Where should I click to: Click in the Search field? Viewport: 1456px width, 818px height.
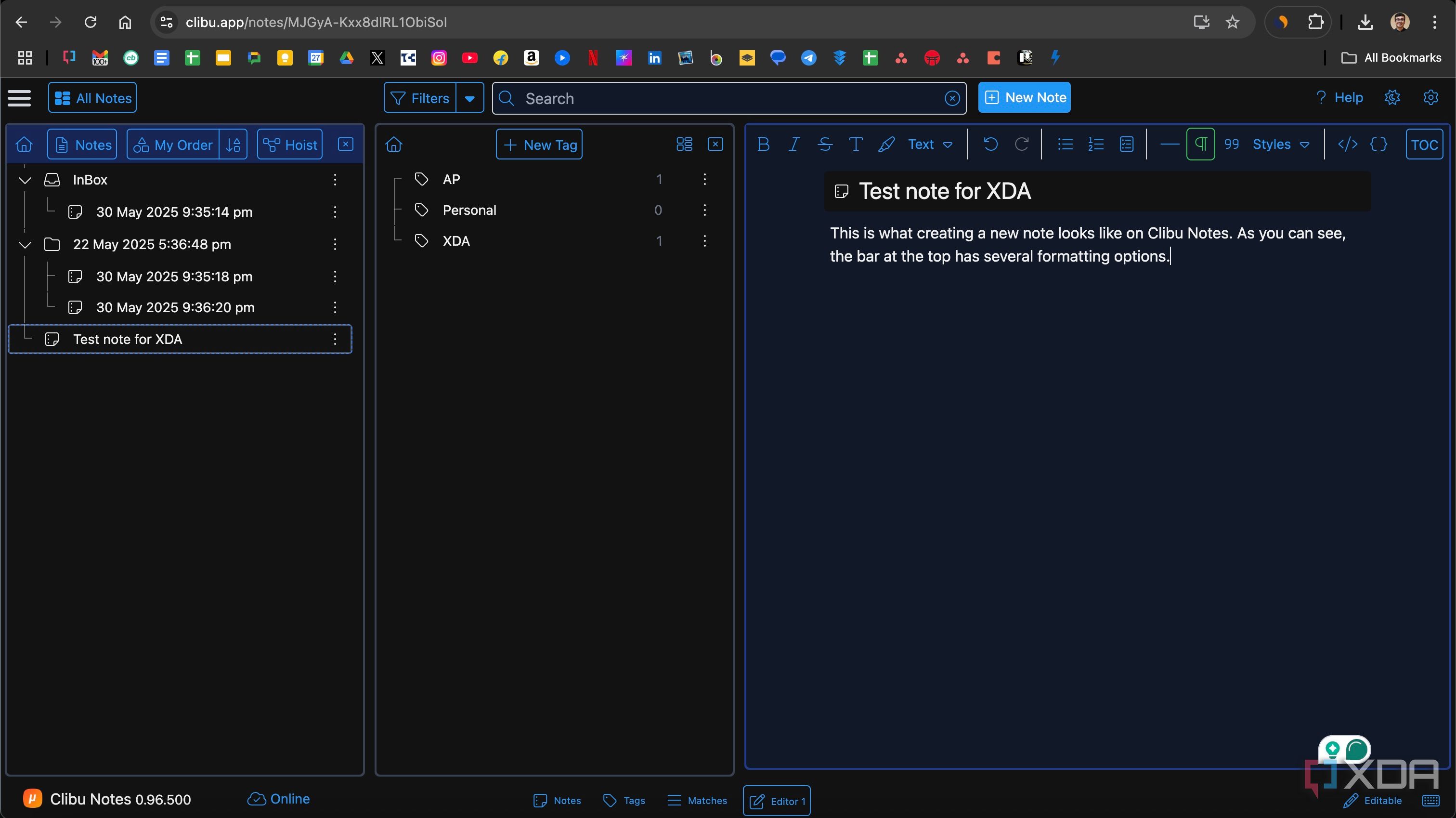[729, 98]
